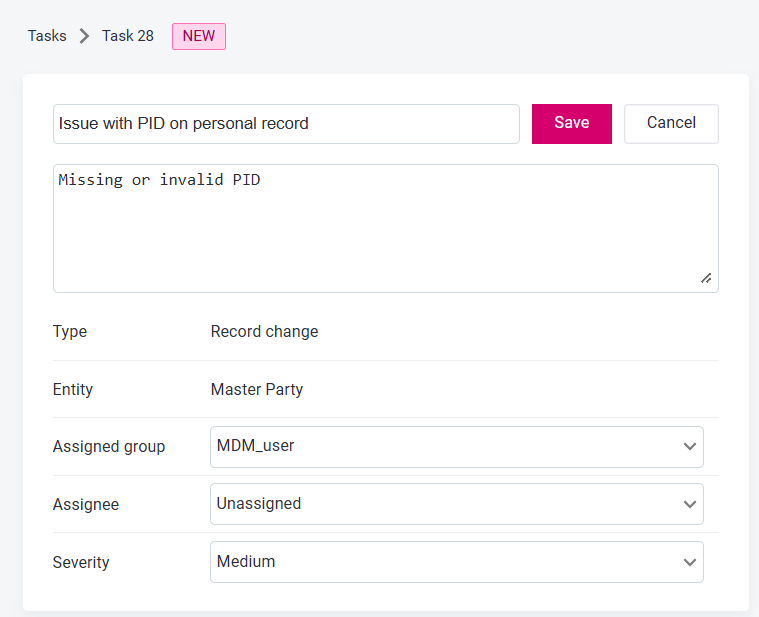Open the Assigned group dropdown showing MDM_user

pos(456,446)
